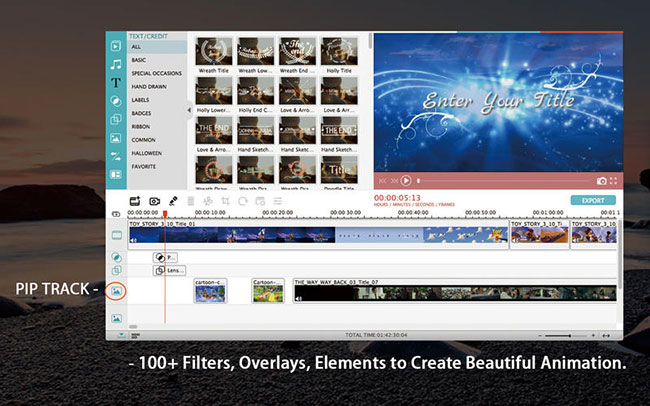650x406 pixels.
Task: Select the Wreath Title thumbnail
Action: pos(213,52)
